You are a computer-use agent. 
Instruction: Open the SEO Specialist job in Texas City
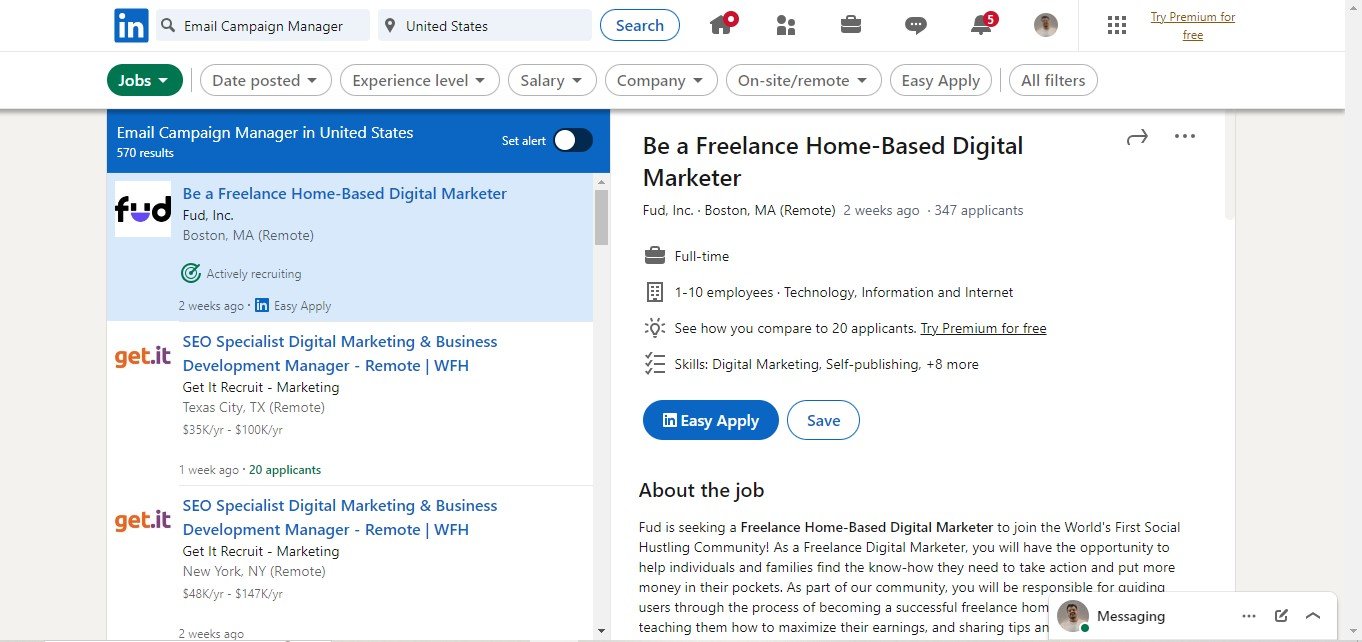click(340, 354)
